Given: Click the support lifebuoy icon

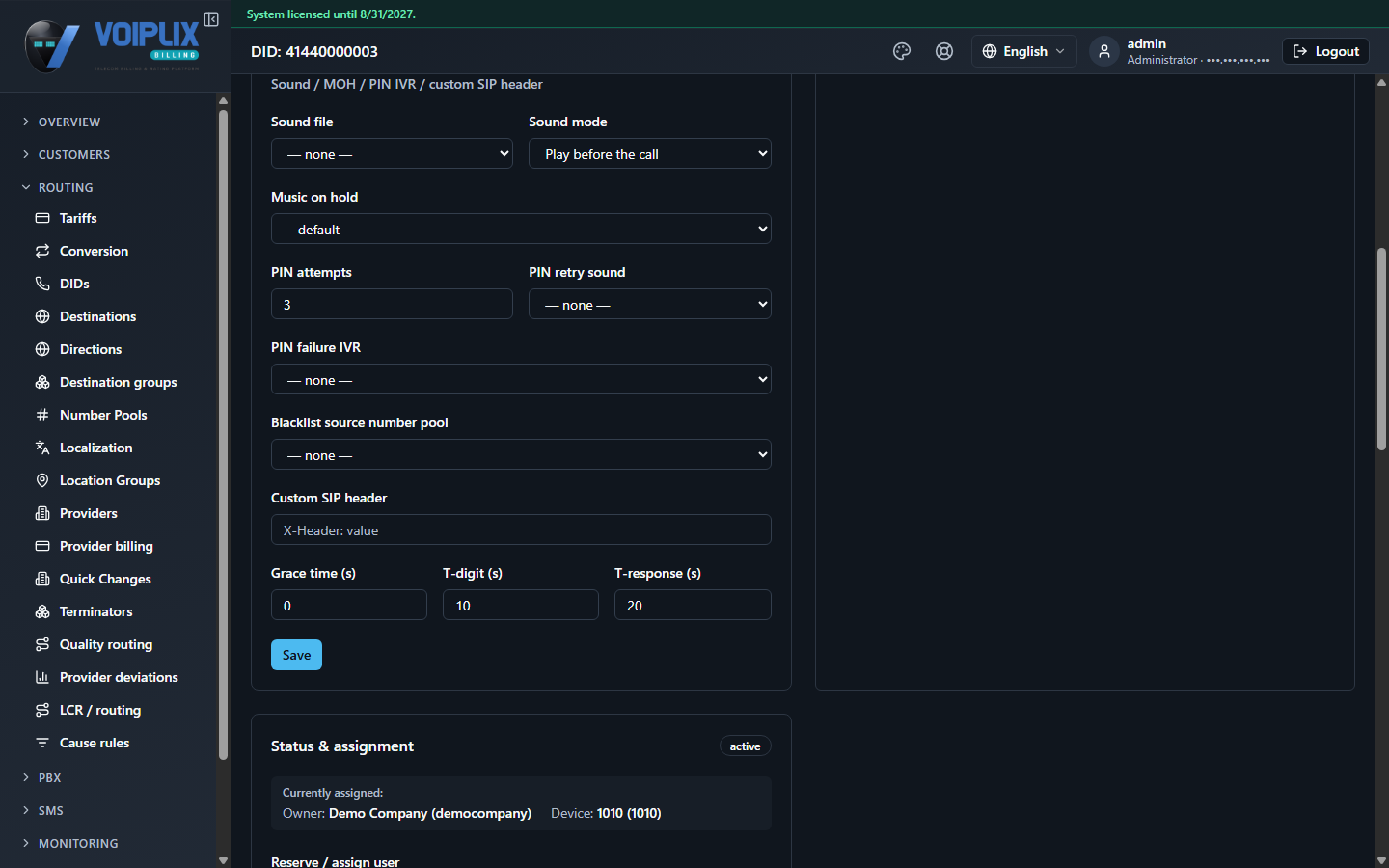Looking at the screenshot, I should tap(944, 51).
